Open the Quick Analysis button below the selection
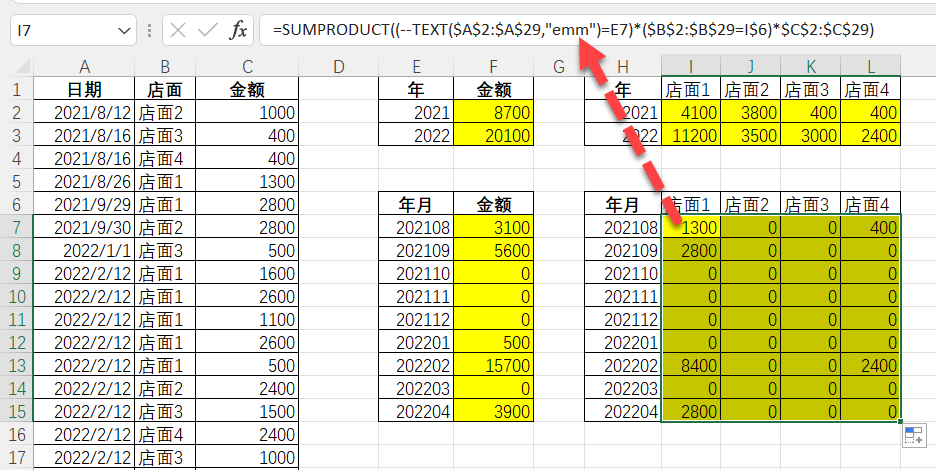The image size is (936, 470). click(913, 436)
